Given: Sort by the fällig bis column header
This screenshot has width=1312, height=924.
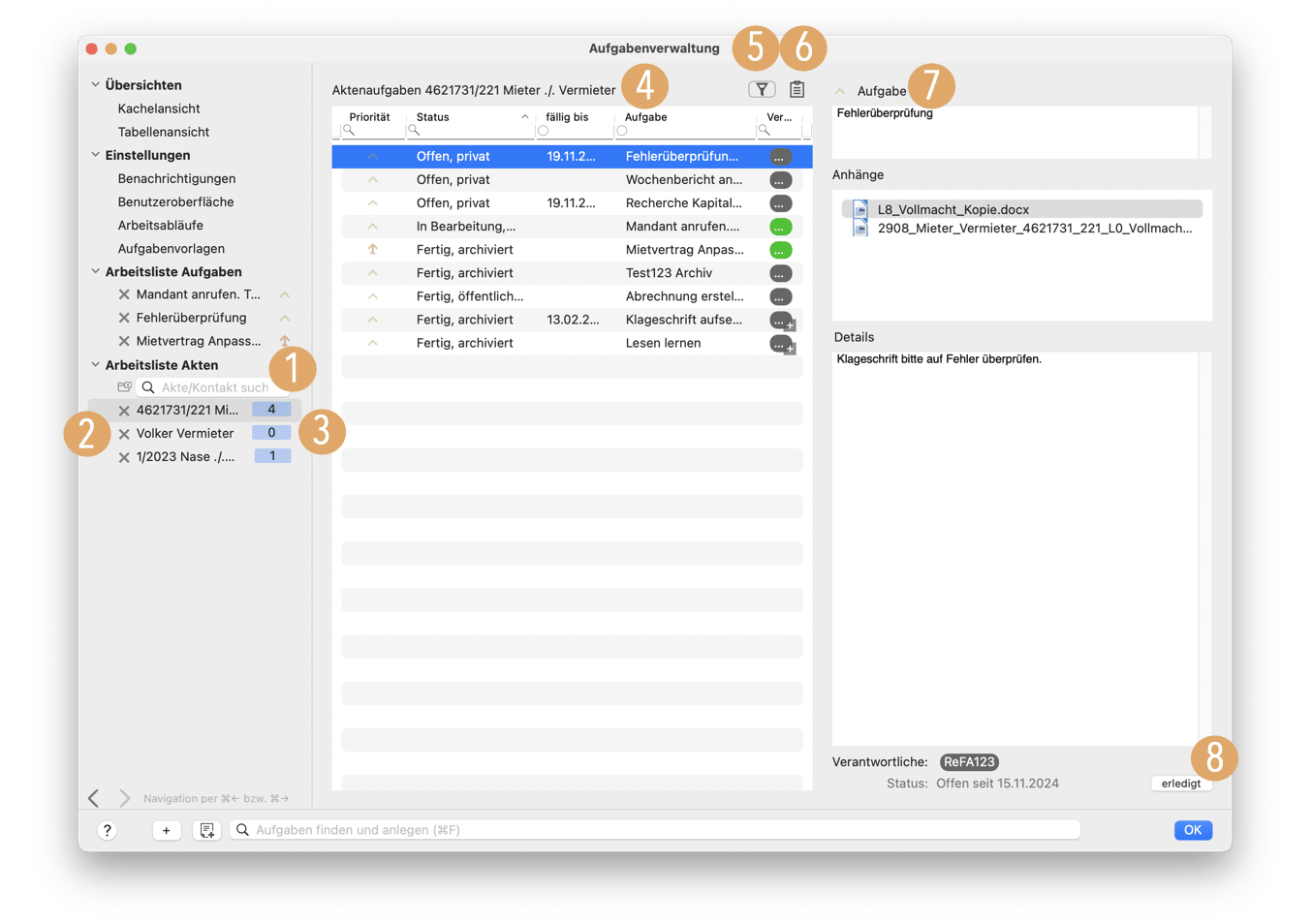Looking at the screenshot, I should click(567, 117).
